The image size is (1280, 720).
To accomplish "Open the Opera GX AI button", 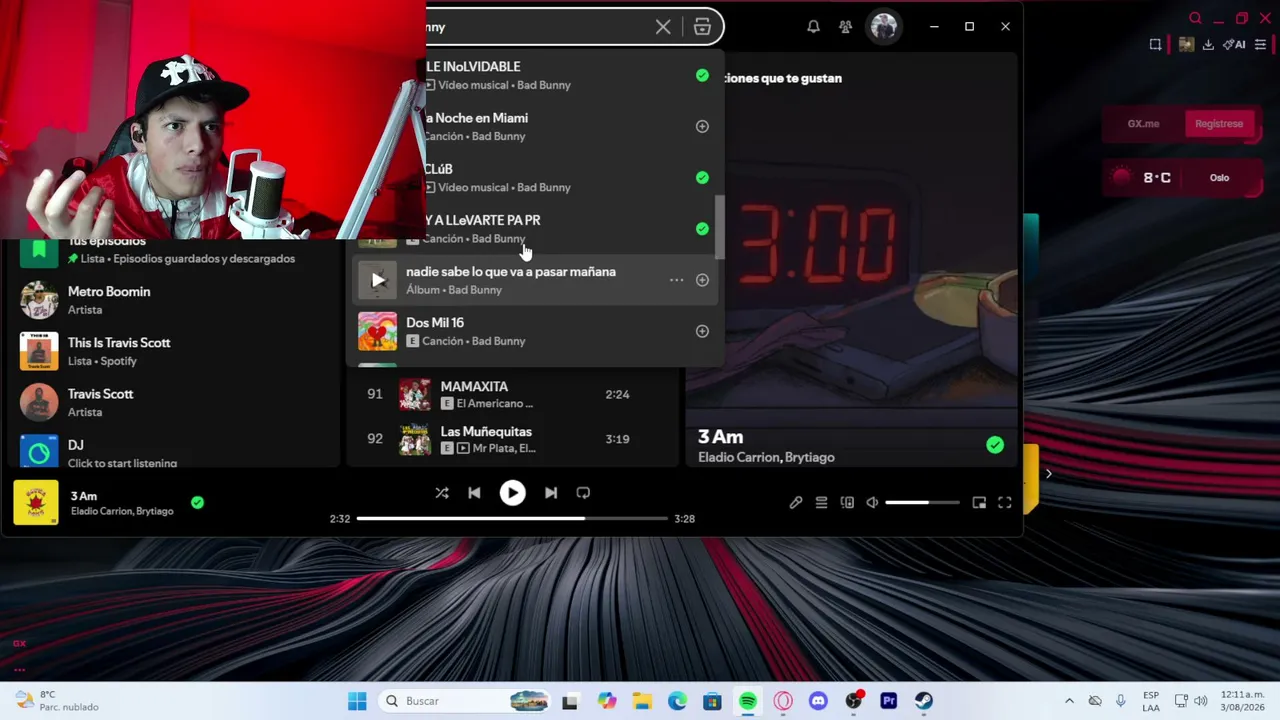I will pos(1235,44).
